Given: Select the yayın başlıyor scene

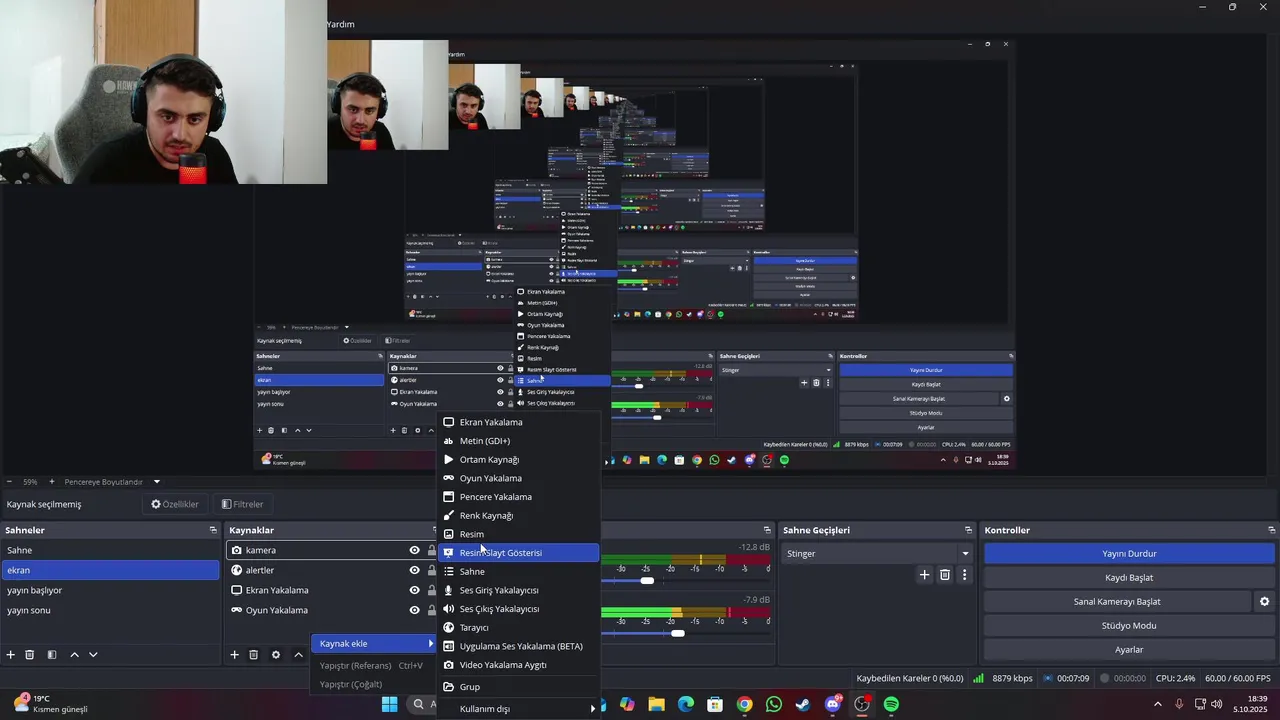Looking at the screenshot, I should [110, 590].
